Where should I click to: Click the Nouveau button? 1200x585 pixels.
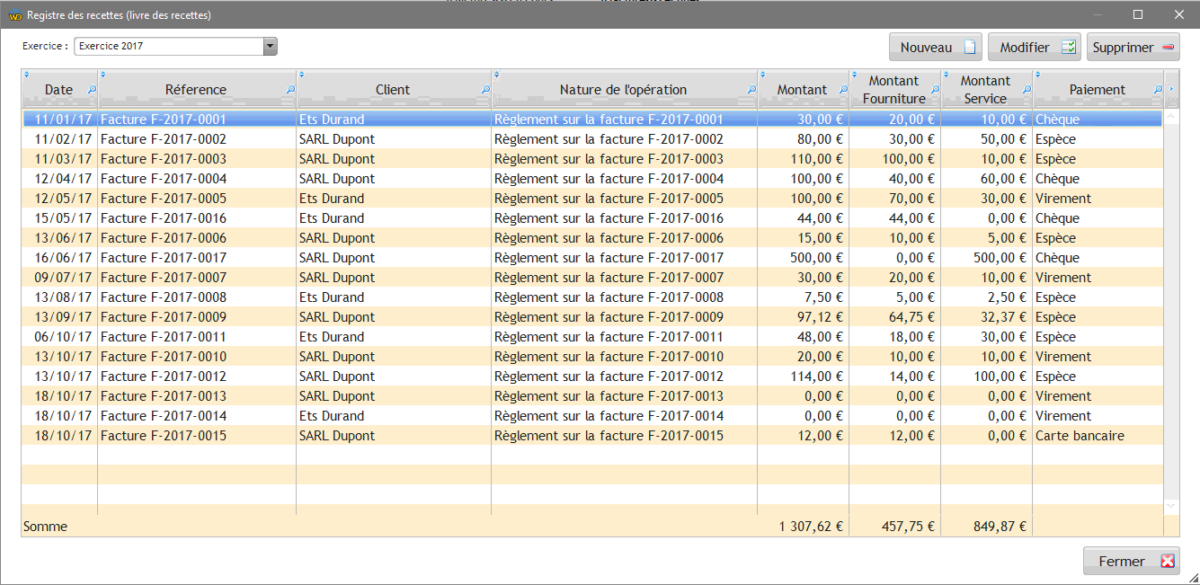[x=936, y=47]
